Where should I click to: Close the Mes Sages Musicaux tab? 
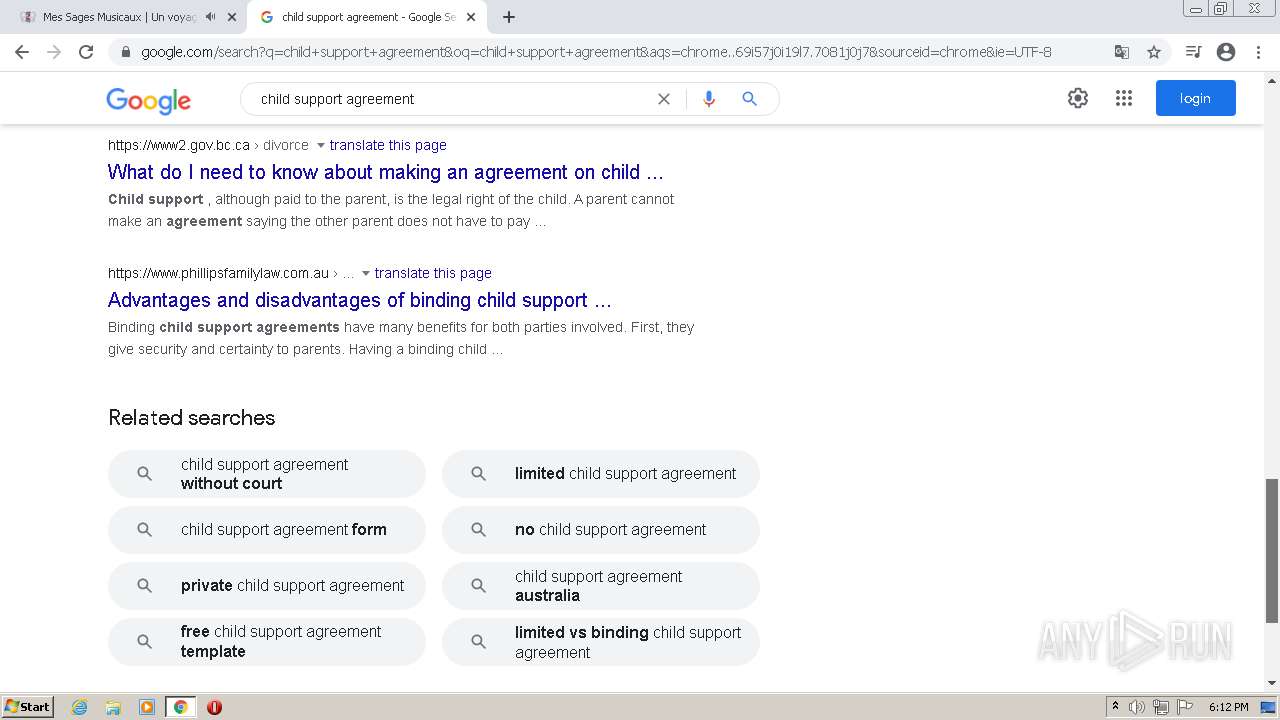[232, 17]
